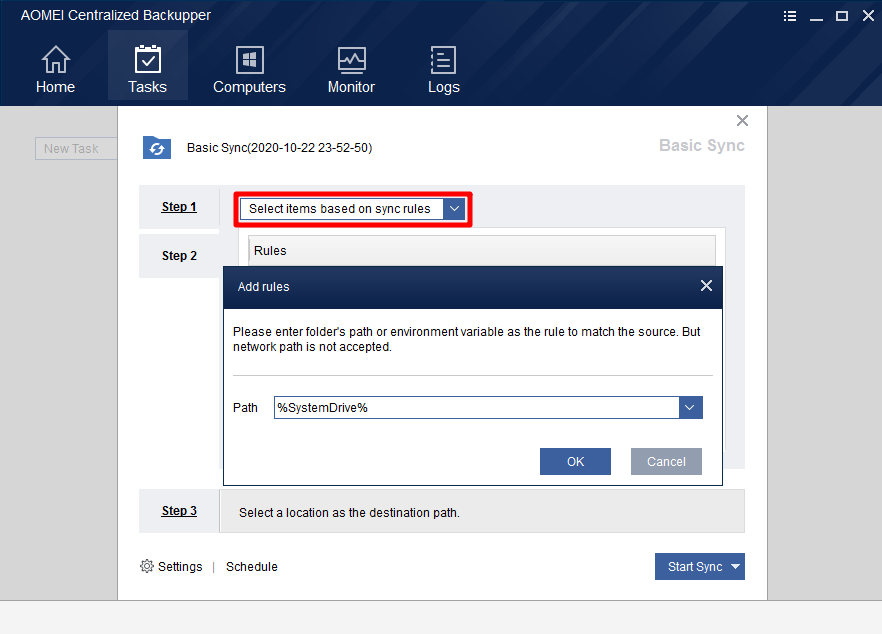
Task: Open the Home section icon
Action: click(55, 60)
